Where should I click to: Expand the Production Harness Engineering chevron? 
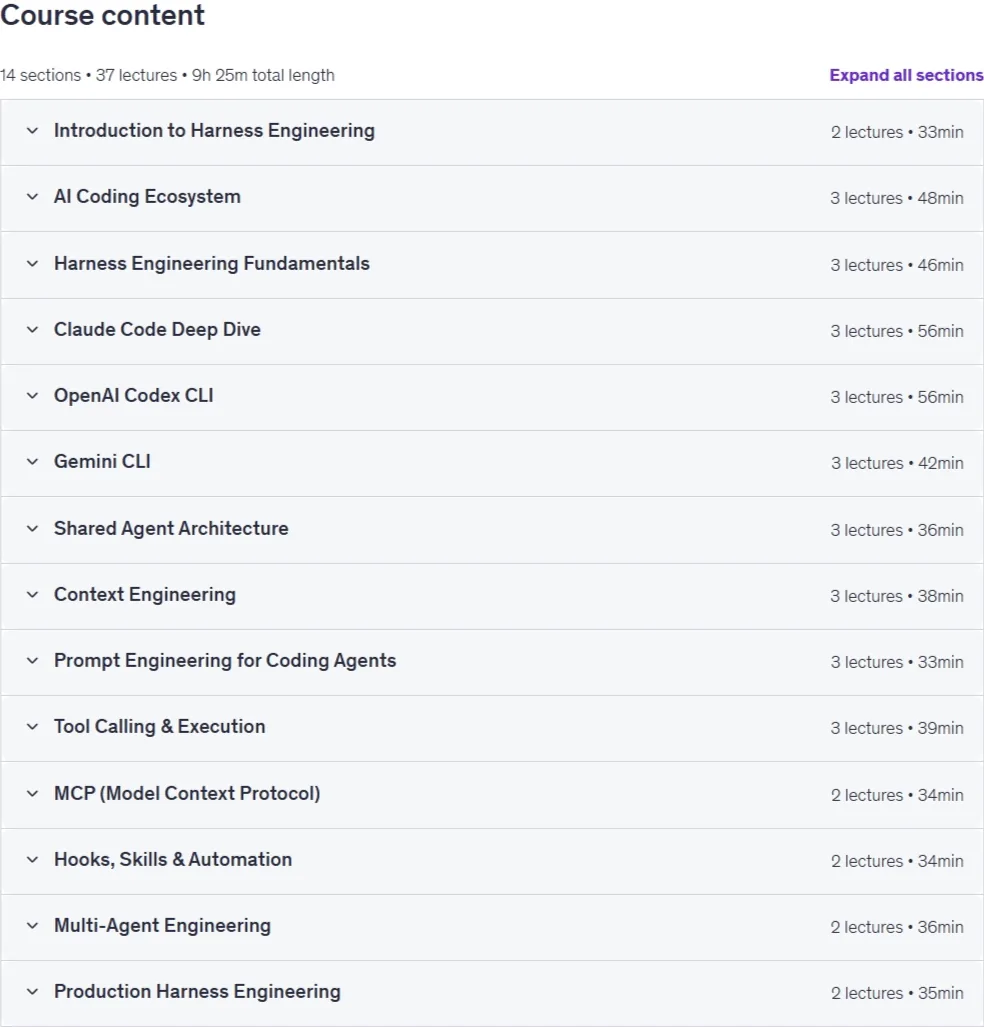[32, 992]
